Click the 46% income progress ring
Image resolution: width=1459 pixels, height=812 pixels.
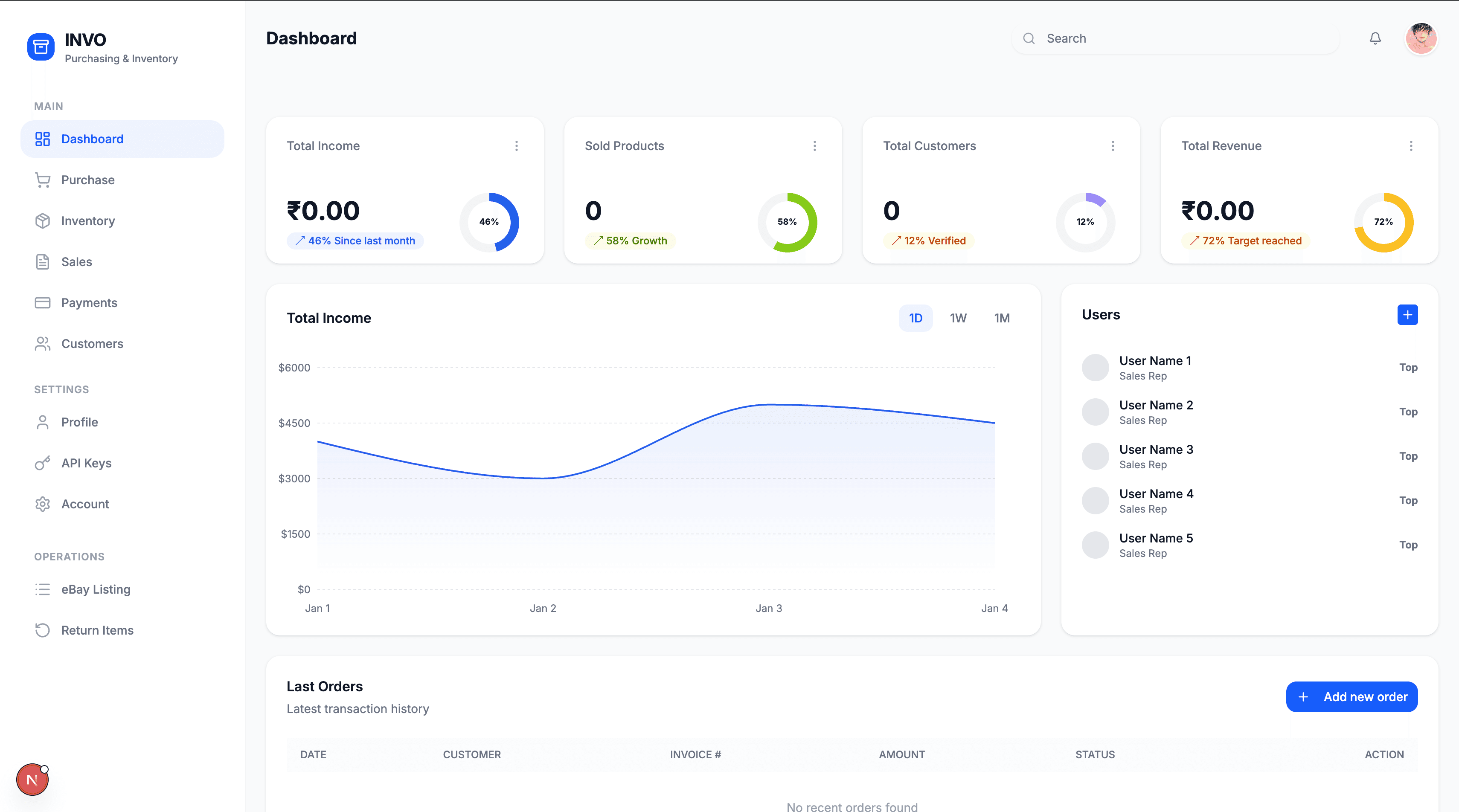489,222
